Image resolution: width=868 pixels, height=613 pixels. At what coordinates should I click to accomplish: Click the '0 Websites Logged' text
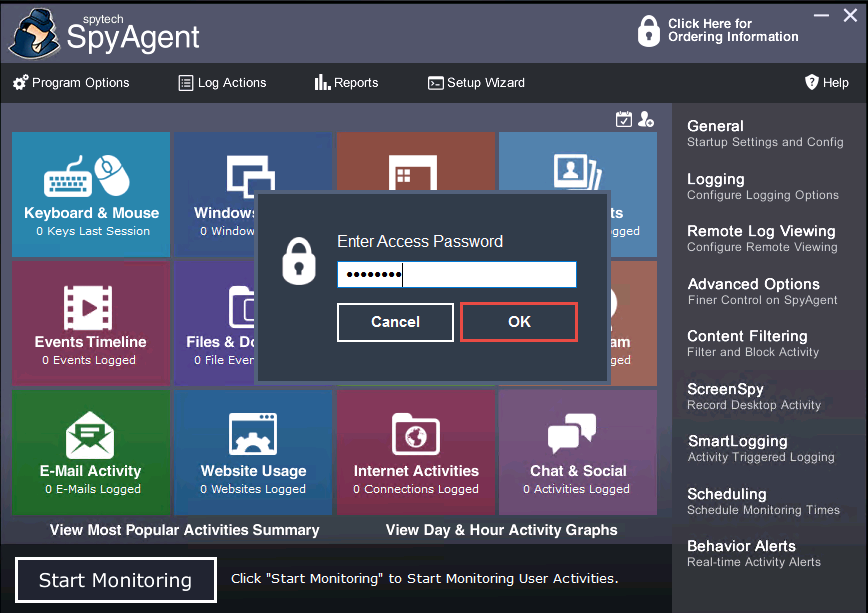coord(253,489)
